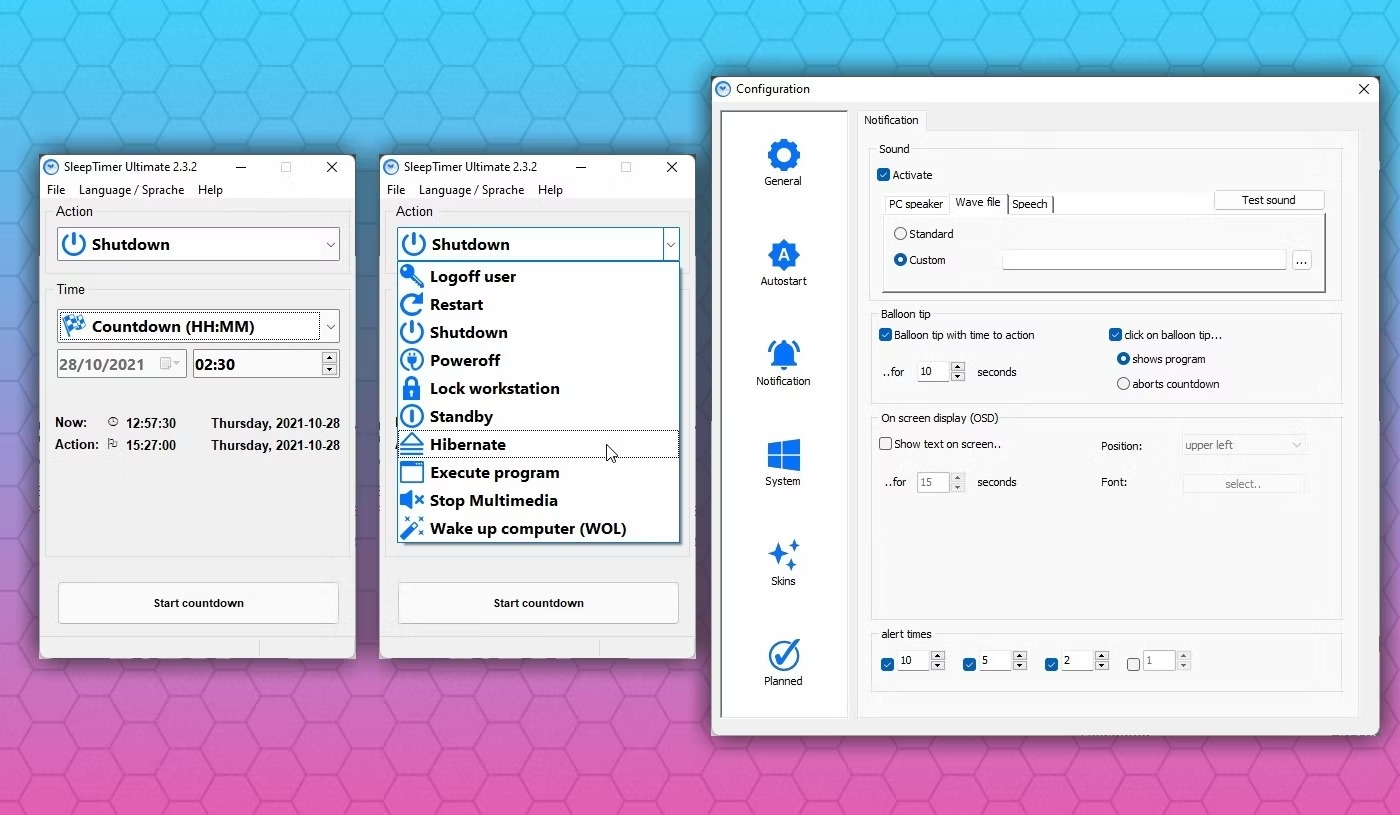The height and width of the screenshot is (815, 1400).
Task: Click balloon tip seconds value 10
Action: [x=933, y=372]
